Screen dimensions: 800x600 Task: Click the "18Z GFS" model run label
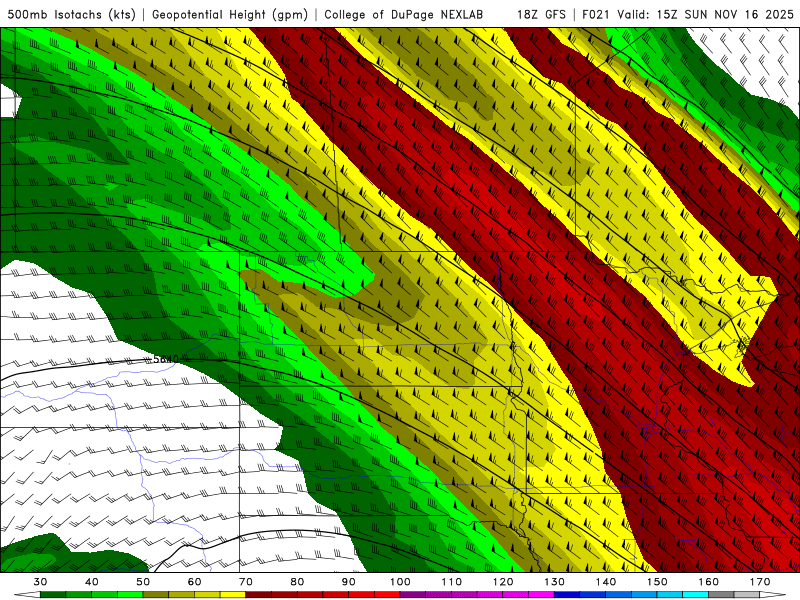pos(541,15)
